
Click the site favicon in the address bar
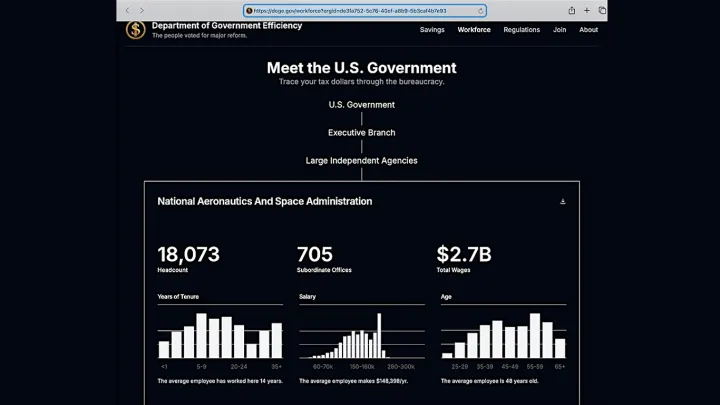click(x=249, y=11)
